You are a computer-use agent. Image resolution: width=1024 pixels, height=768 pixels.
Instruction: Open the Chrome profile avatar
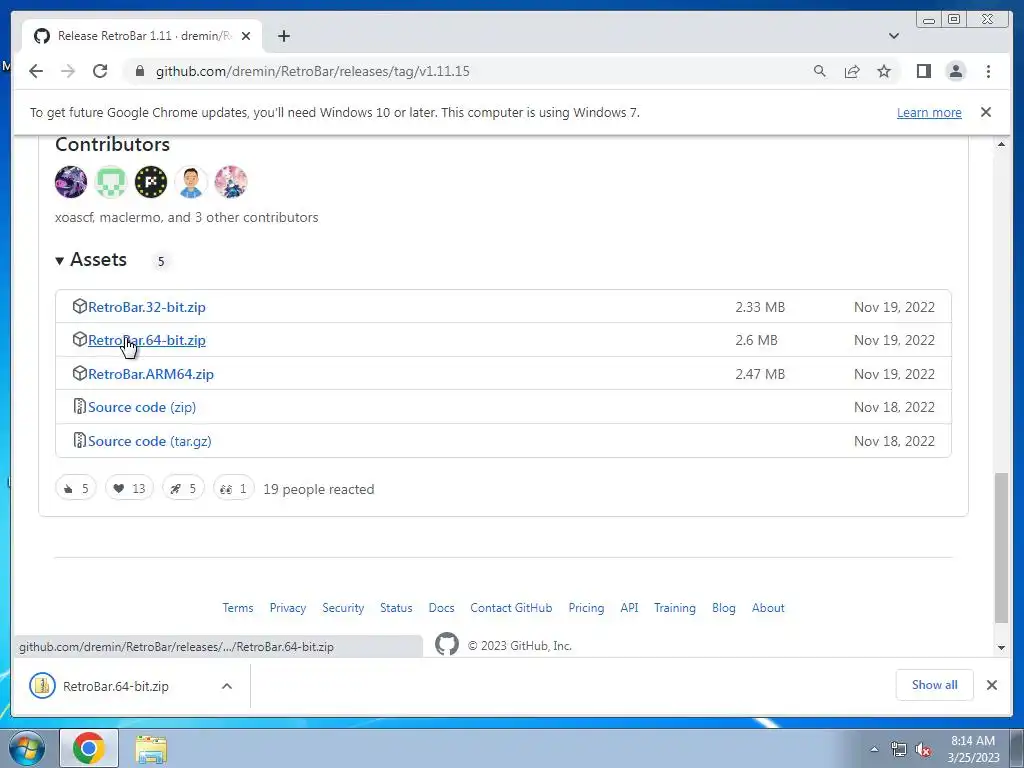[955, 71]
